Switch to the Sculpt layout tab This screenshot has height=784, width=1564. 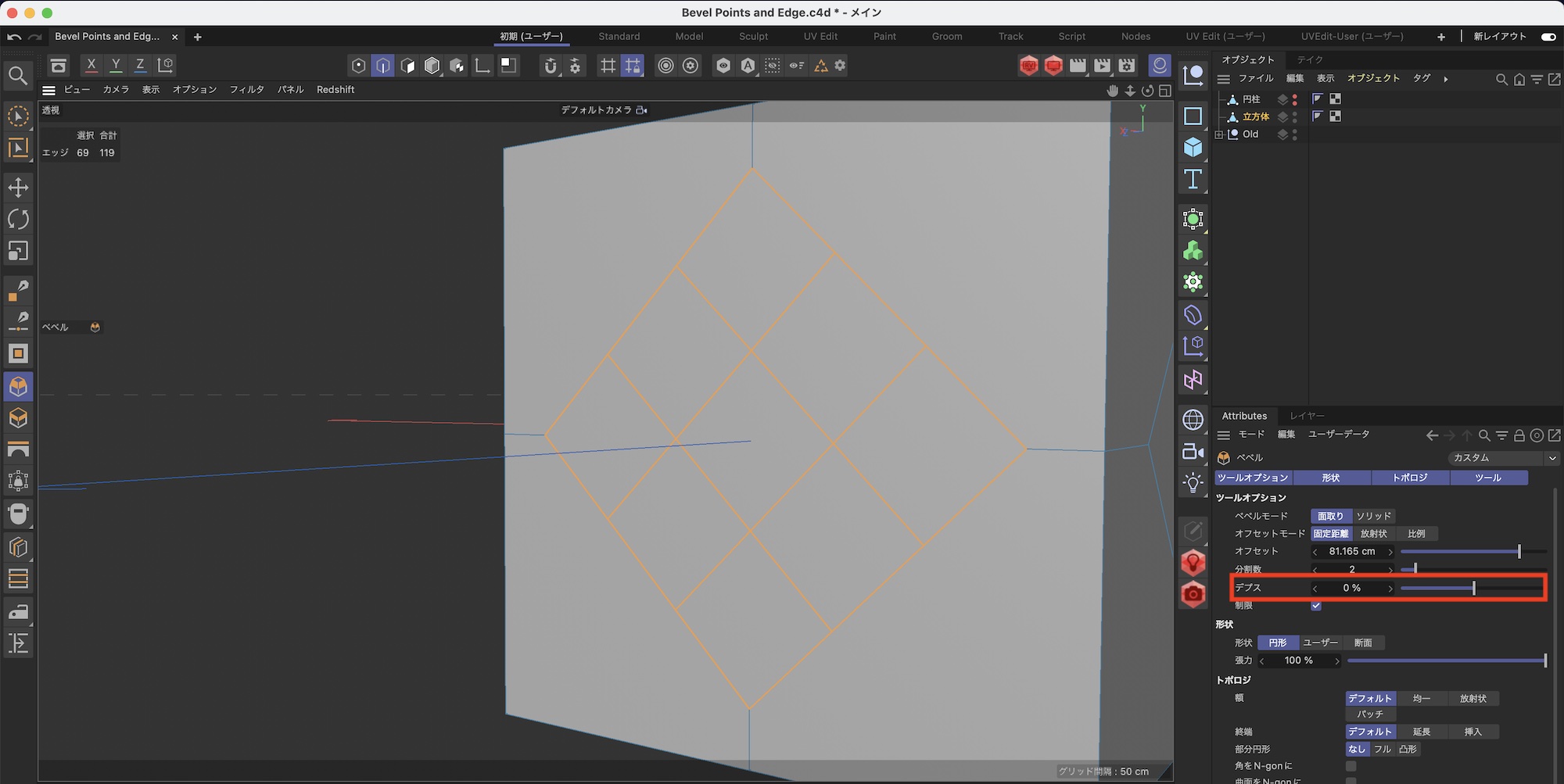pyautogui.click(x=753, y=37)
